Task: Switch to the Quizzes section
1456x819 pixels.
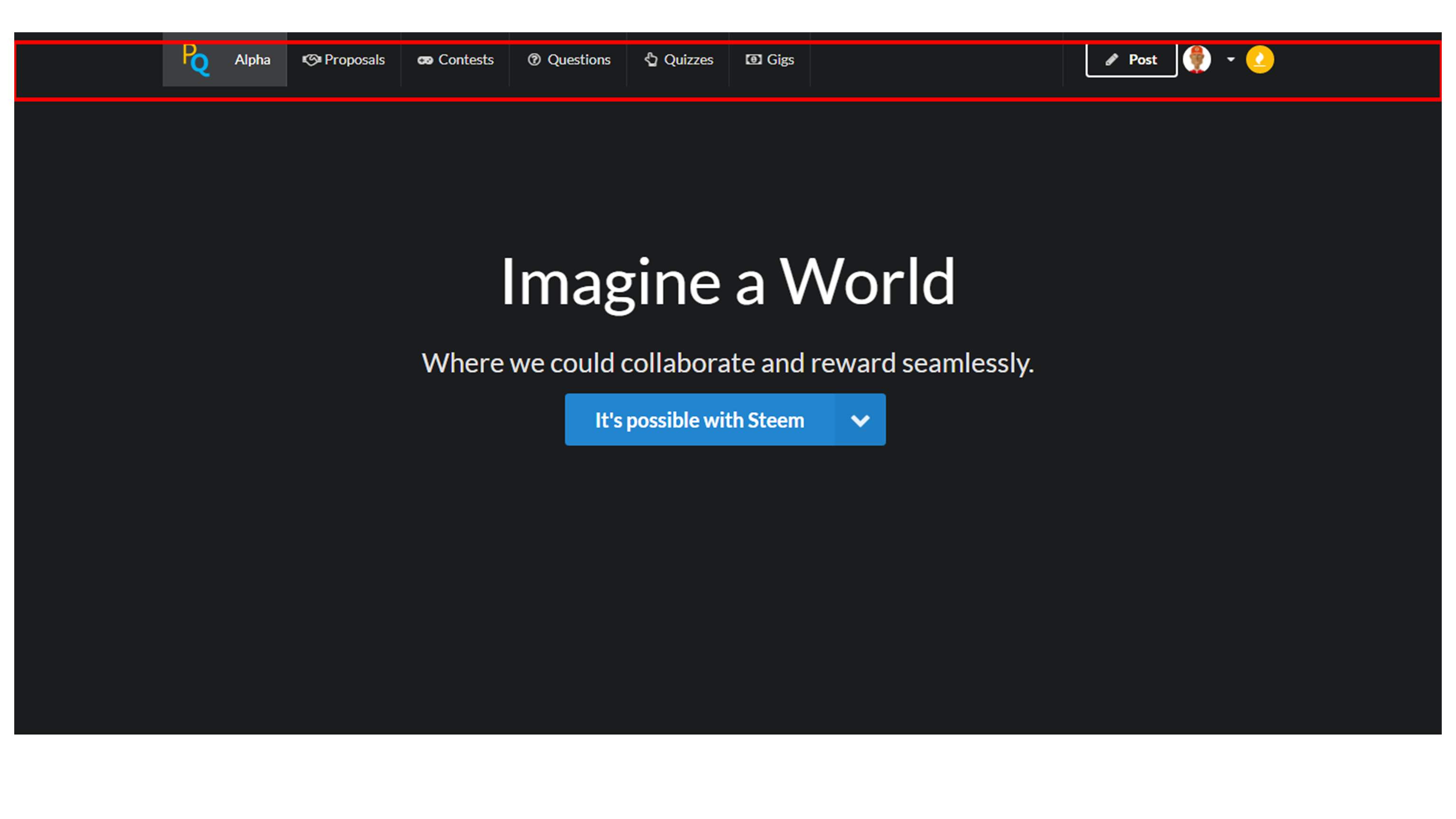Action: pyautogui.click(x=678, y=59)
